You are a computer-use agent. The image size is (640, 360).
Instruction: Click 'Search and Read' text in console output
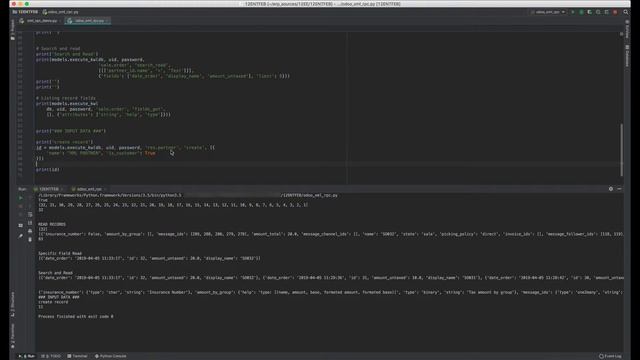click(x=56, y=273)
